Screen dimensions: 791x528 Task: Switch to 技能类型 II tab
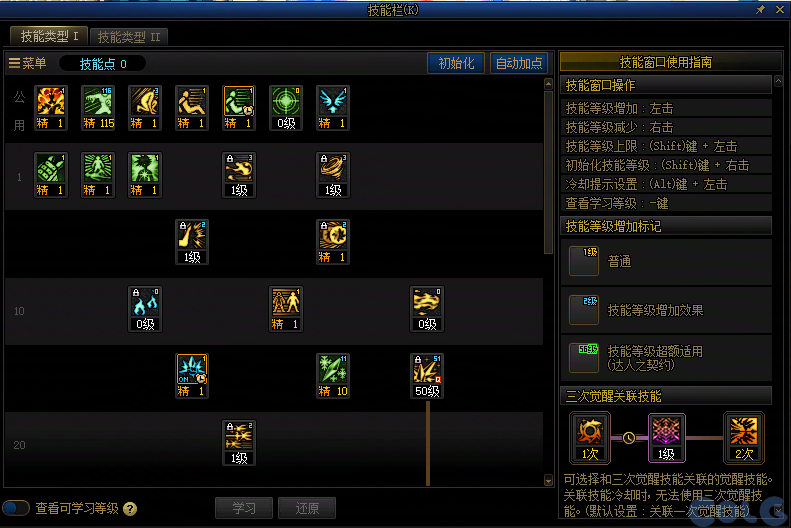(129, 37)
